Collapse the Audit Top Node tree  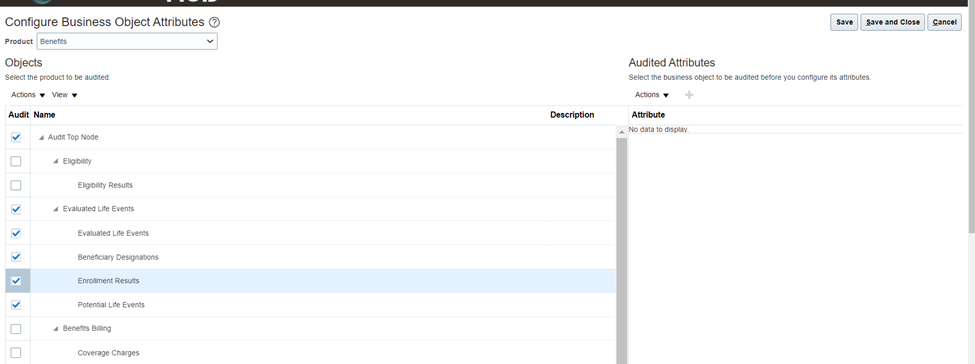(41, 138)
